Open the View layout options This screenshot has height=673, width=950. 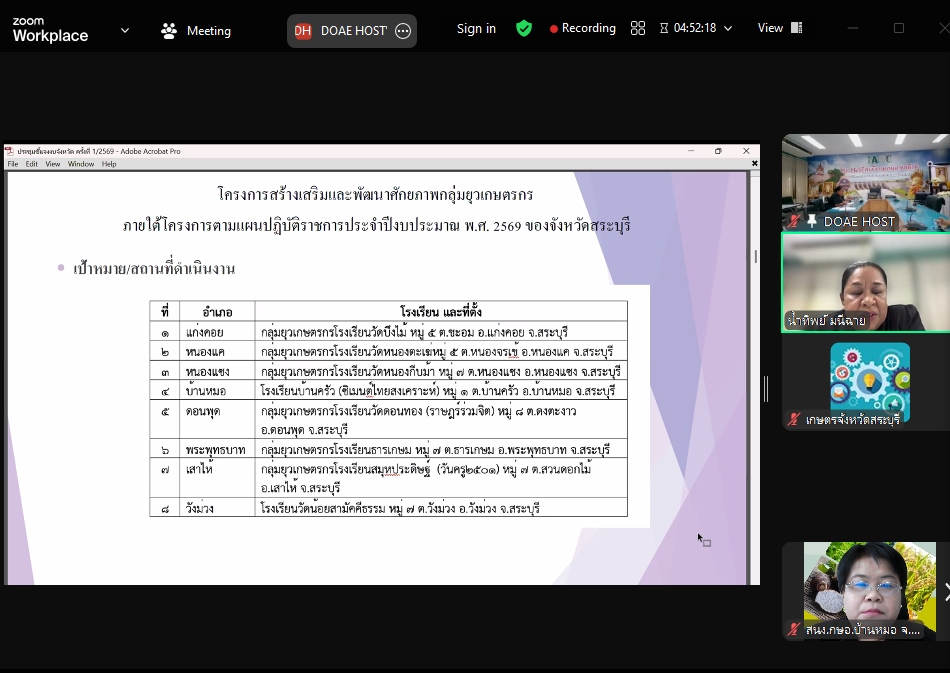(780, 29)
